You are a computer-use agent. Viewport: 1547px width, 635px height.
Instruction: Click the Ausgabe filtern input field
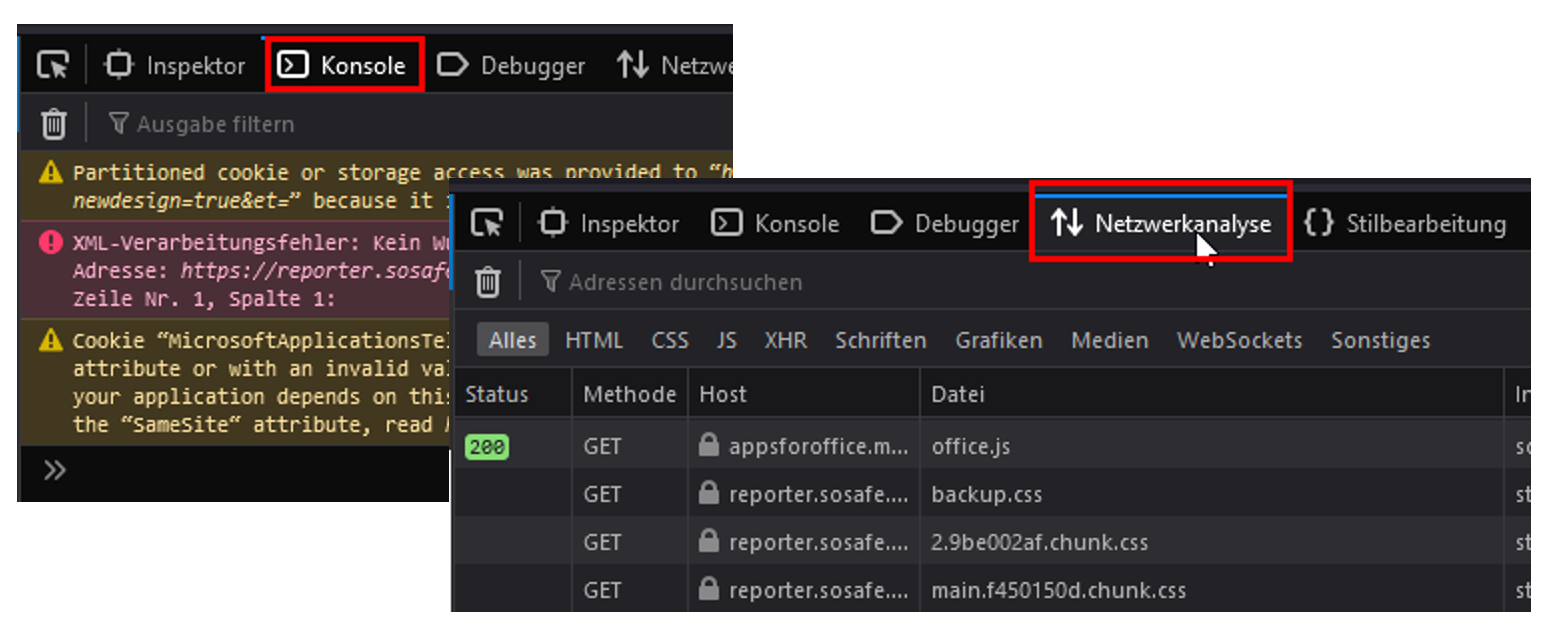coord(215,124)
